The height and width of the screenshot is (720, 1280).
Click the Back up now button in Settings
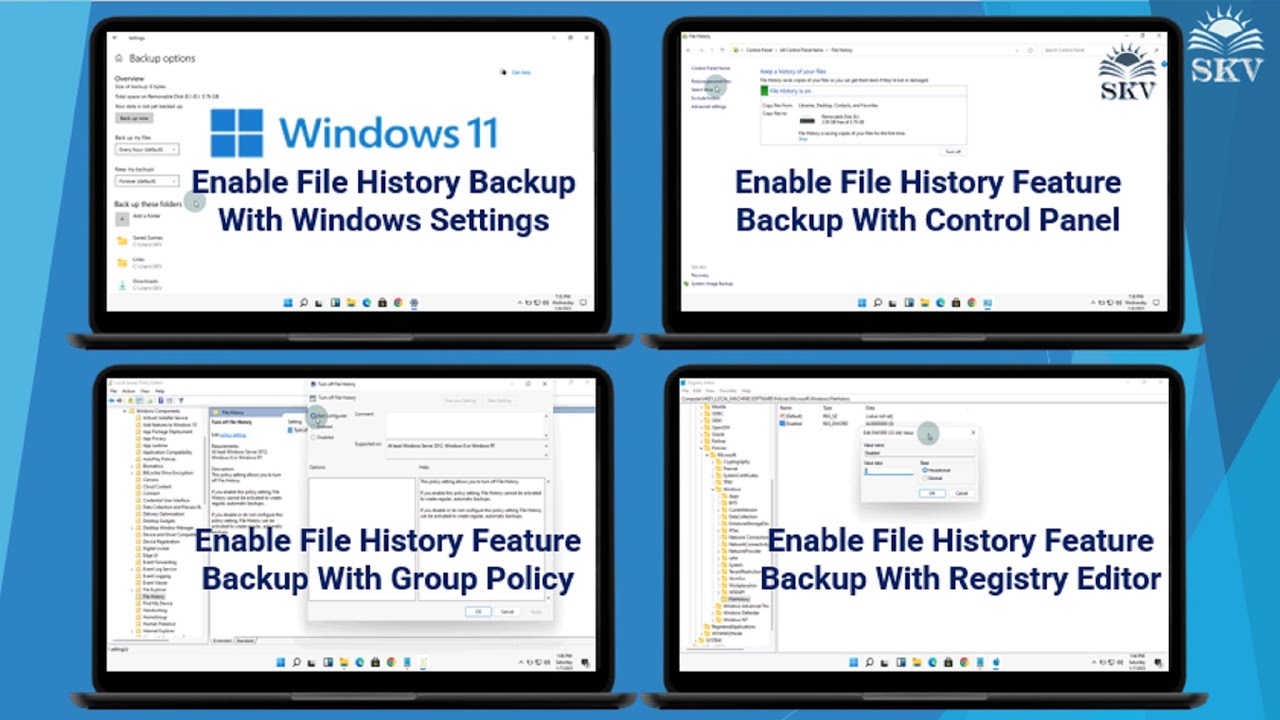pyautogui.click(x=134, y=118)
